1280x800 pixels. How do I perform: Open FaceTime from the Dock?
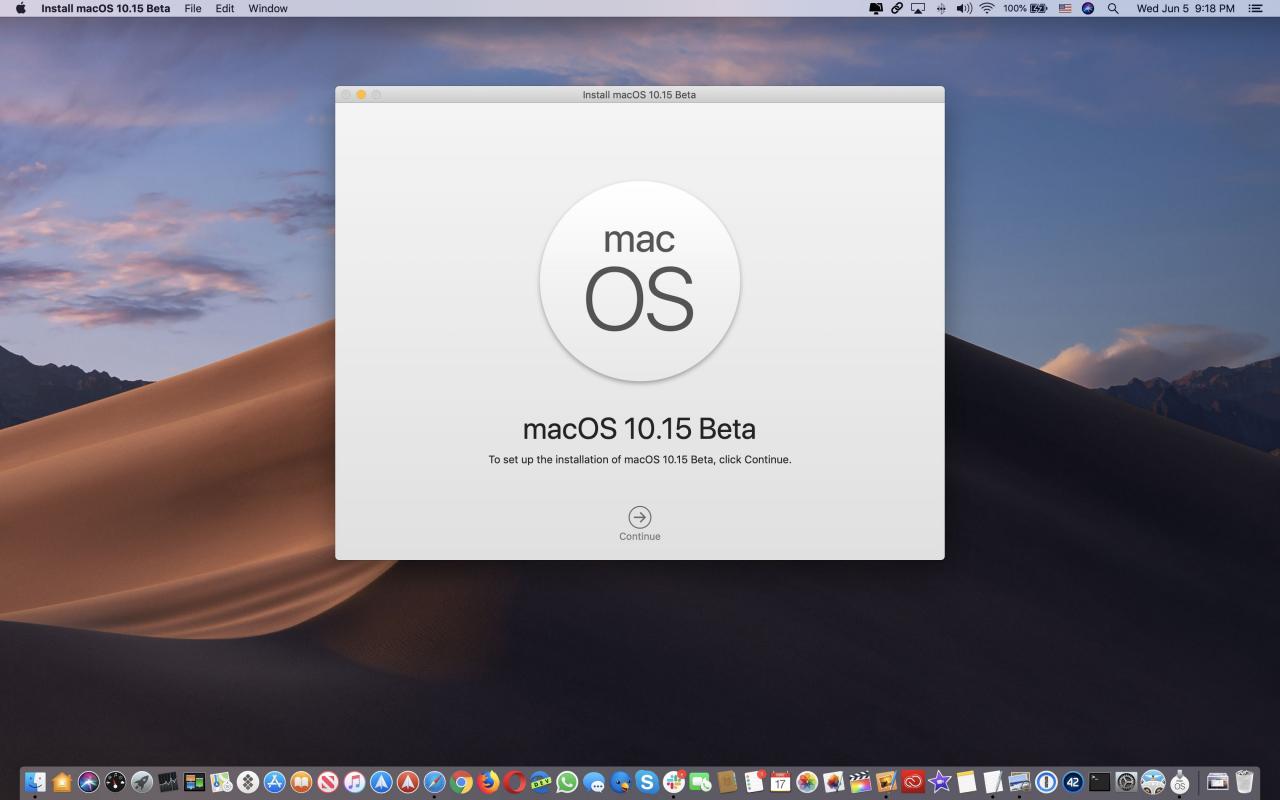pyautogui.click(x=700, y=782)
